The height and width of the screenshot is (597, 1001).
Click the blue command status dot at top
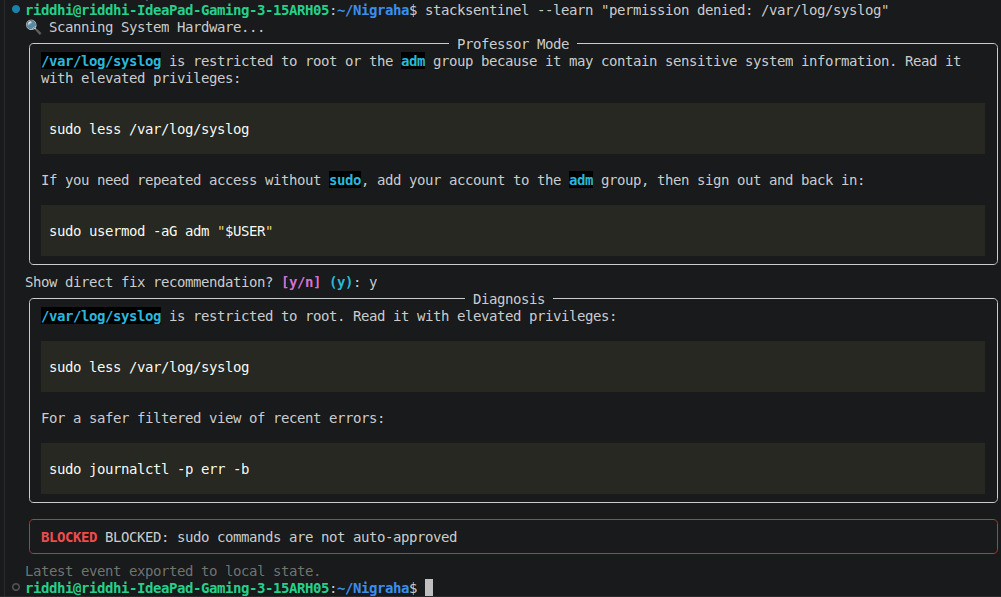[x=16, y=9]
